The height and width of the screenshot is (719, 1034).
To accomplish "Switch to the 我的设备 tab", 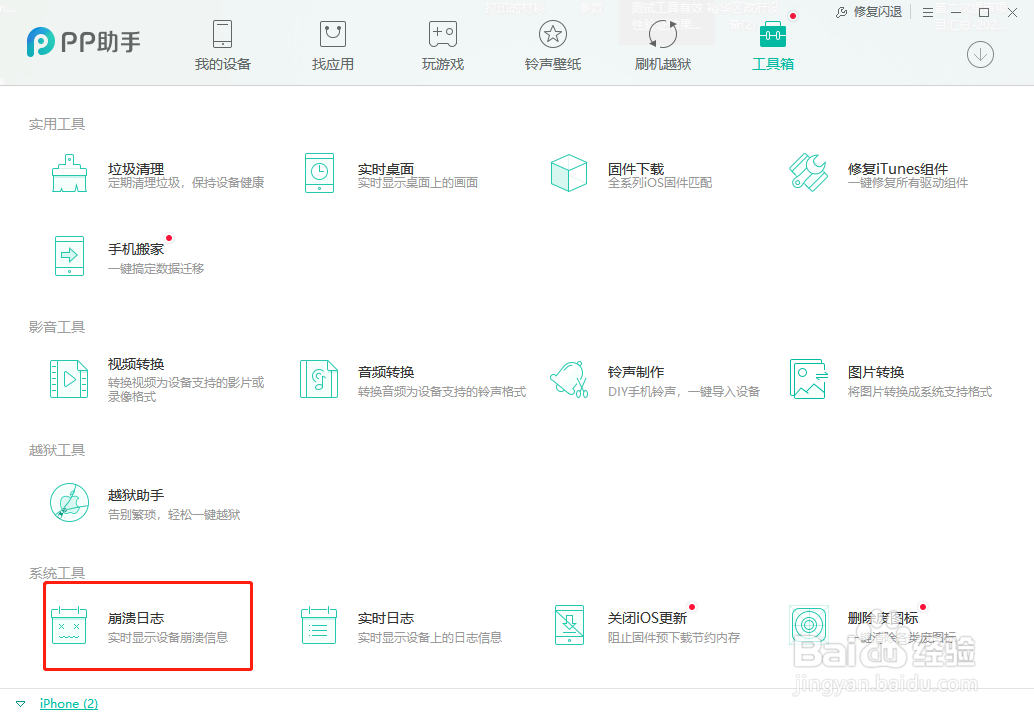I will point(222,45).
